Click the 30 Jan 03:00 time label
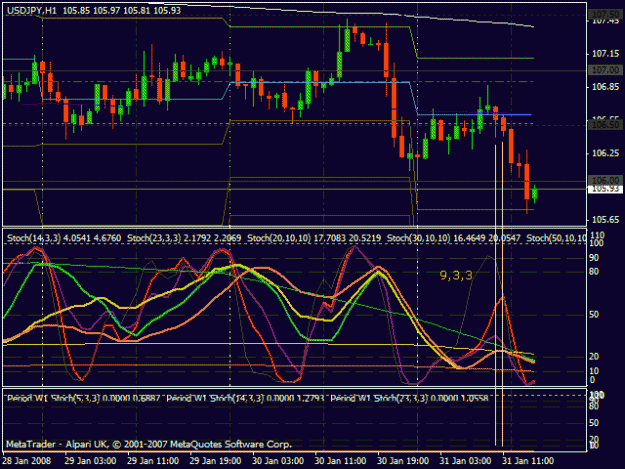This screenshot has height=469, width=625. coord(278,461)
